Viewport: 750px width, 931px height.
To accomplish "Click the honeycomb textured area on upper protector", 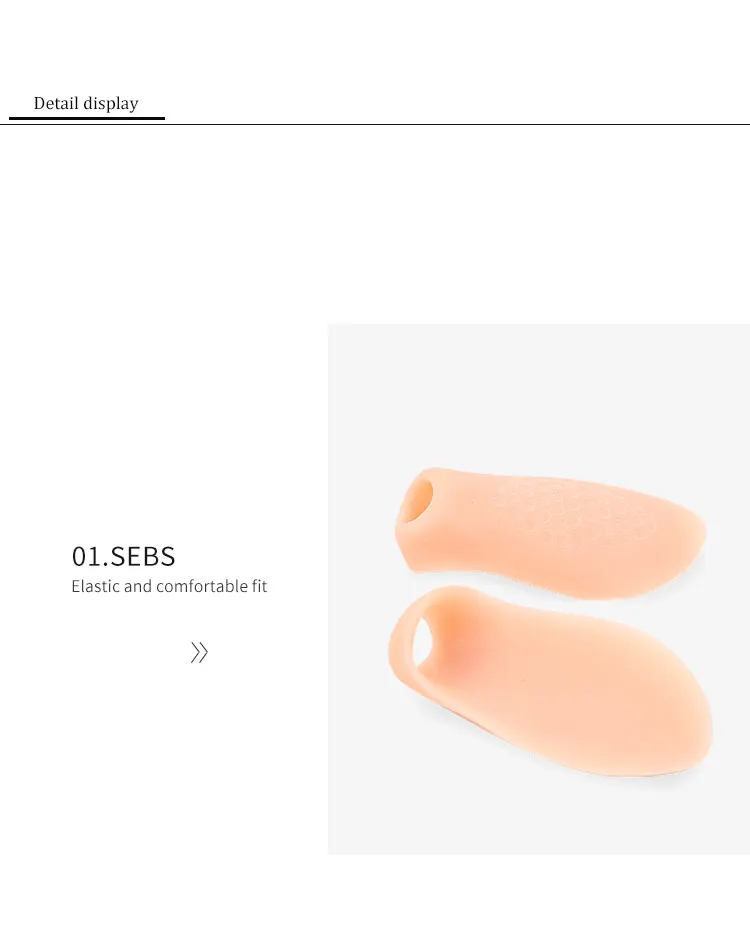I will (x=558, y=512).
